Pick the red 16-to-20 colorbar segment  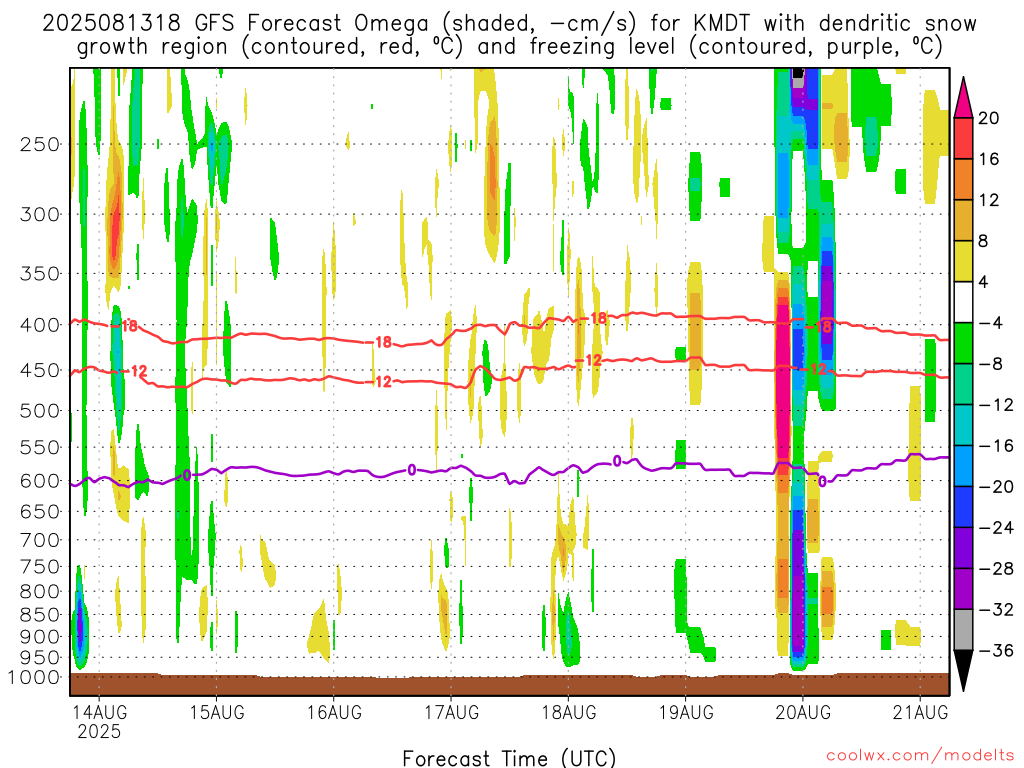coord(963,138)
